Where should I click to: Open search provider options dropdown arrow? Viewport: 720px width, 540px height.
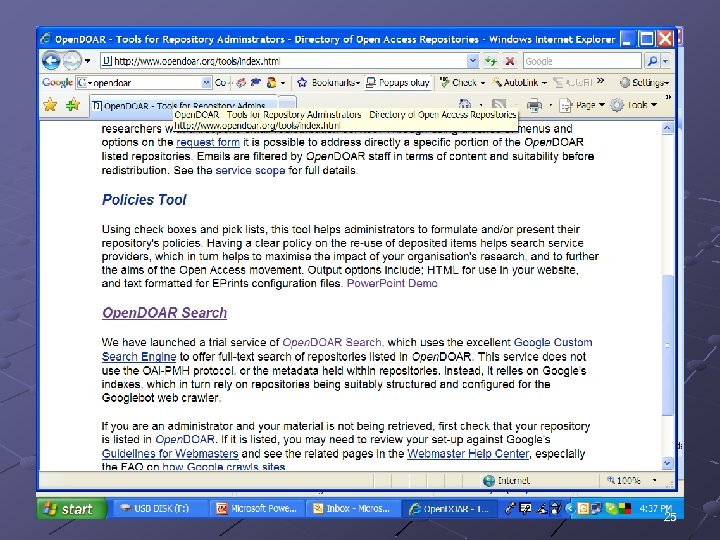(x=666, y=61)
